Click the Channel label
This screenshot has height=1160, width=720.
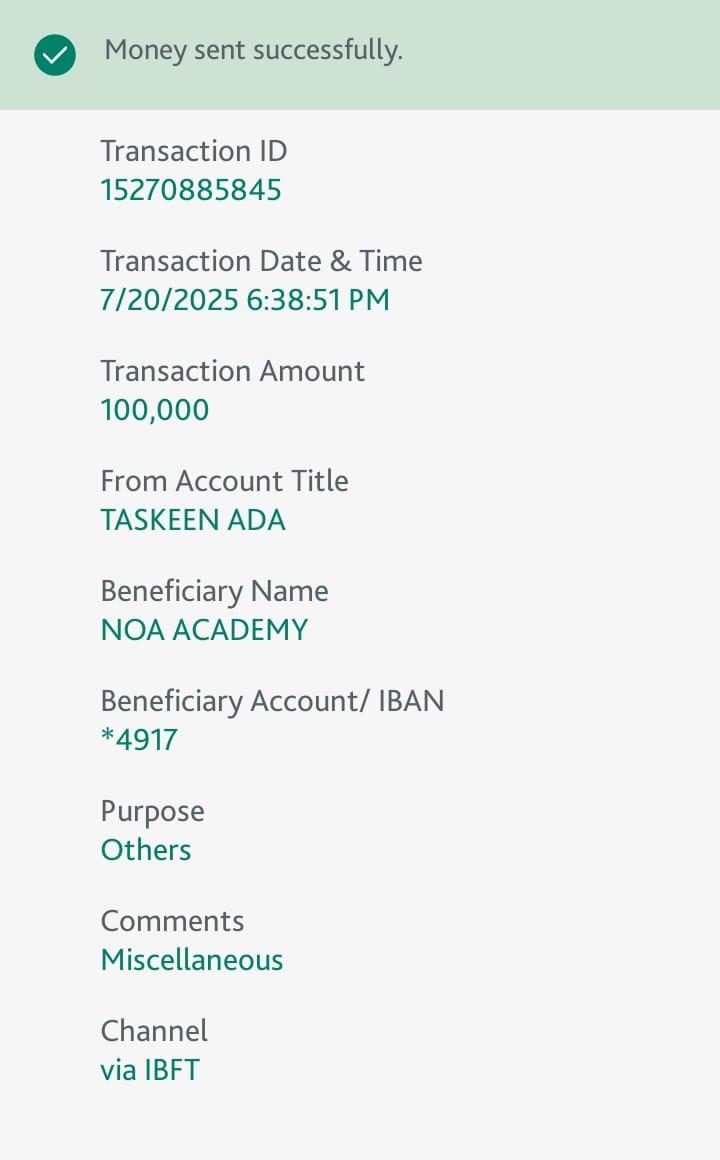154,1031
